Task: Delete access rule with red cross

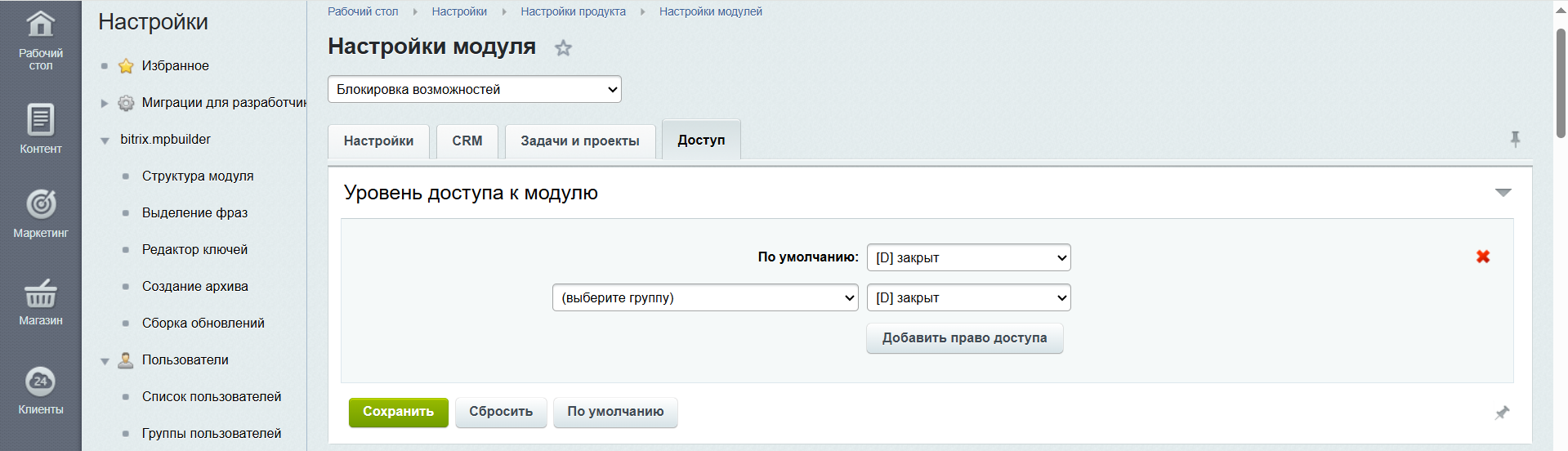Action: click(1482, 257)
